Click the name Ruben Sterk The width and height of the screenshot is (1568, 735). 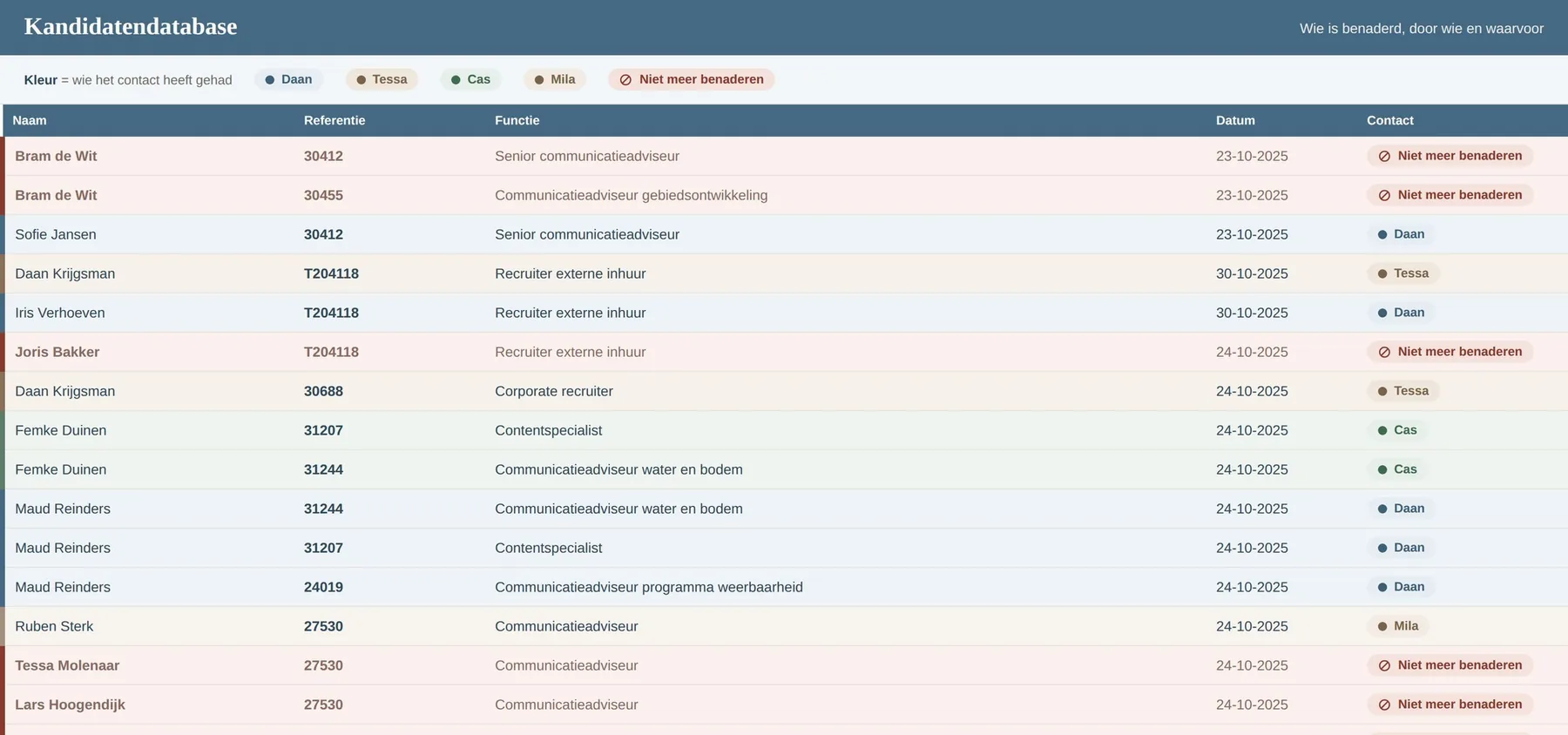coord(54,626)
